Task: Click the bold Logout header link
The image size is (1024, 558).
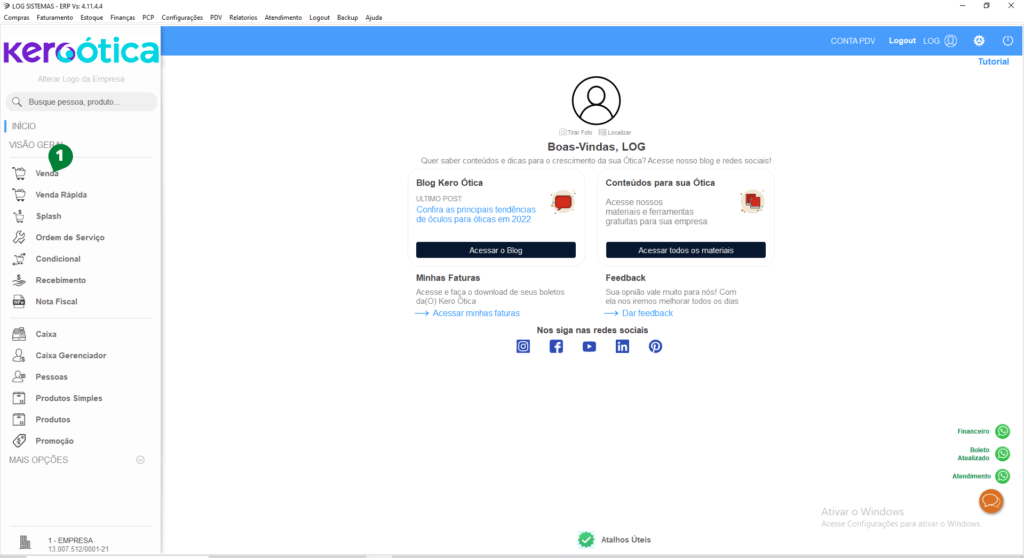Action: [902, 41]
